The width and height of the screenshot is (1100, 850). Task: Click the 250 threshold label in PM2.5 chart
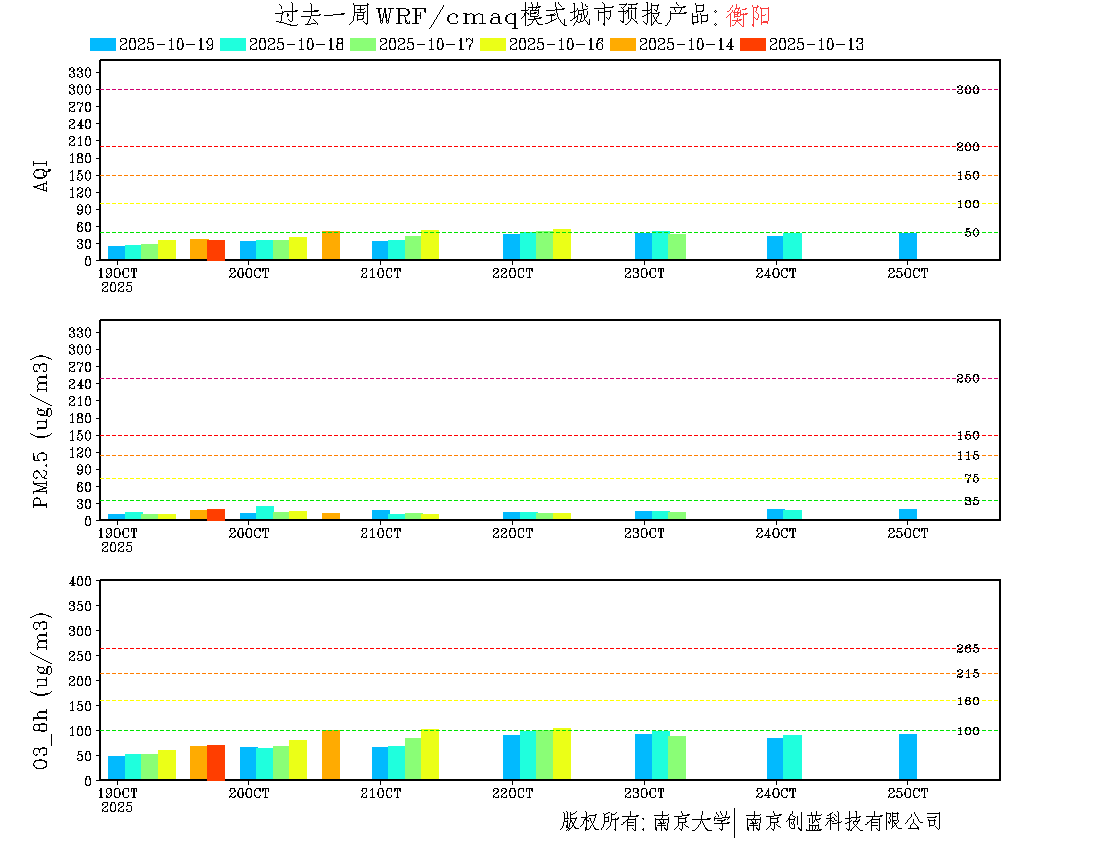(967, 379)
